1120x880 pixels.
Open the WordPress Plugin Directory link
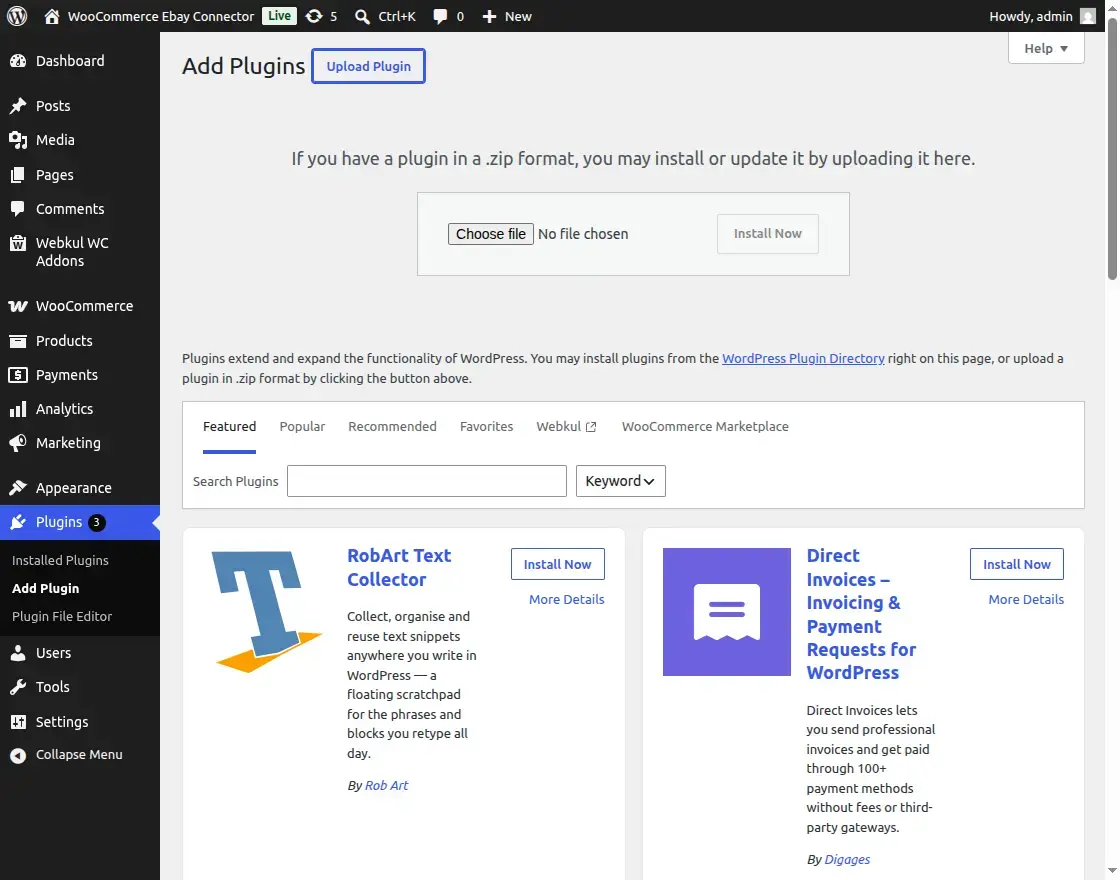[803, 359]
